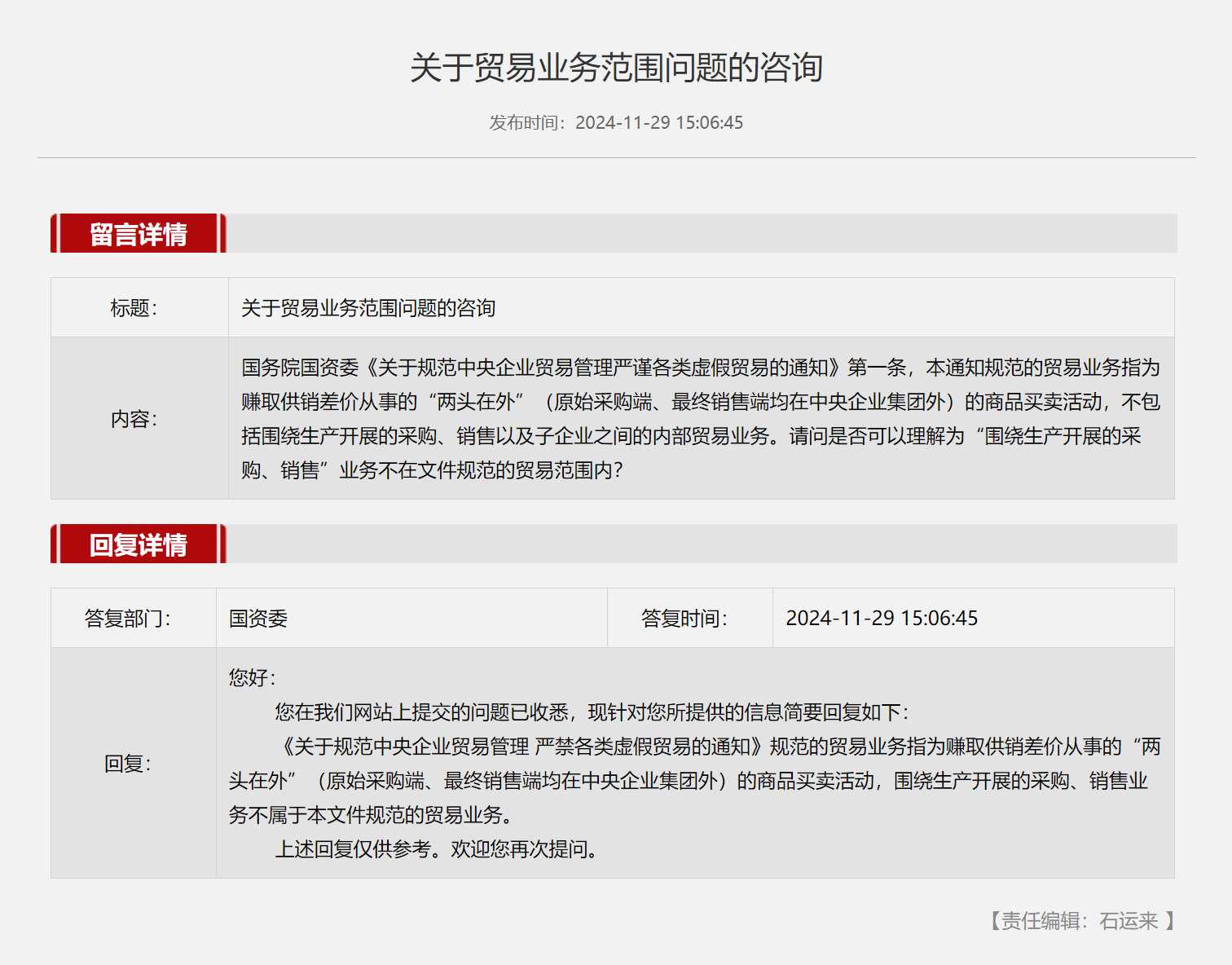Image resolution: width=1232 pixels, height=965 pixels.
Task: Click the 内容 row label
Action: point(134,419)
